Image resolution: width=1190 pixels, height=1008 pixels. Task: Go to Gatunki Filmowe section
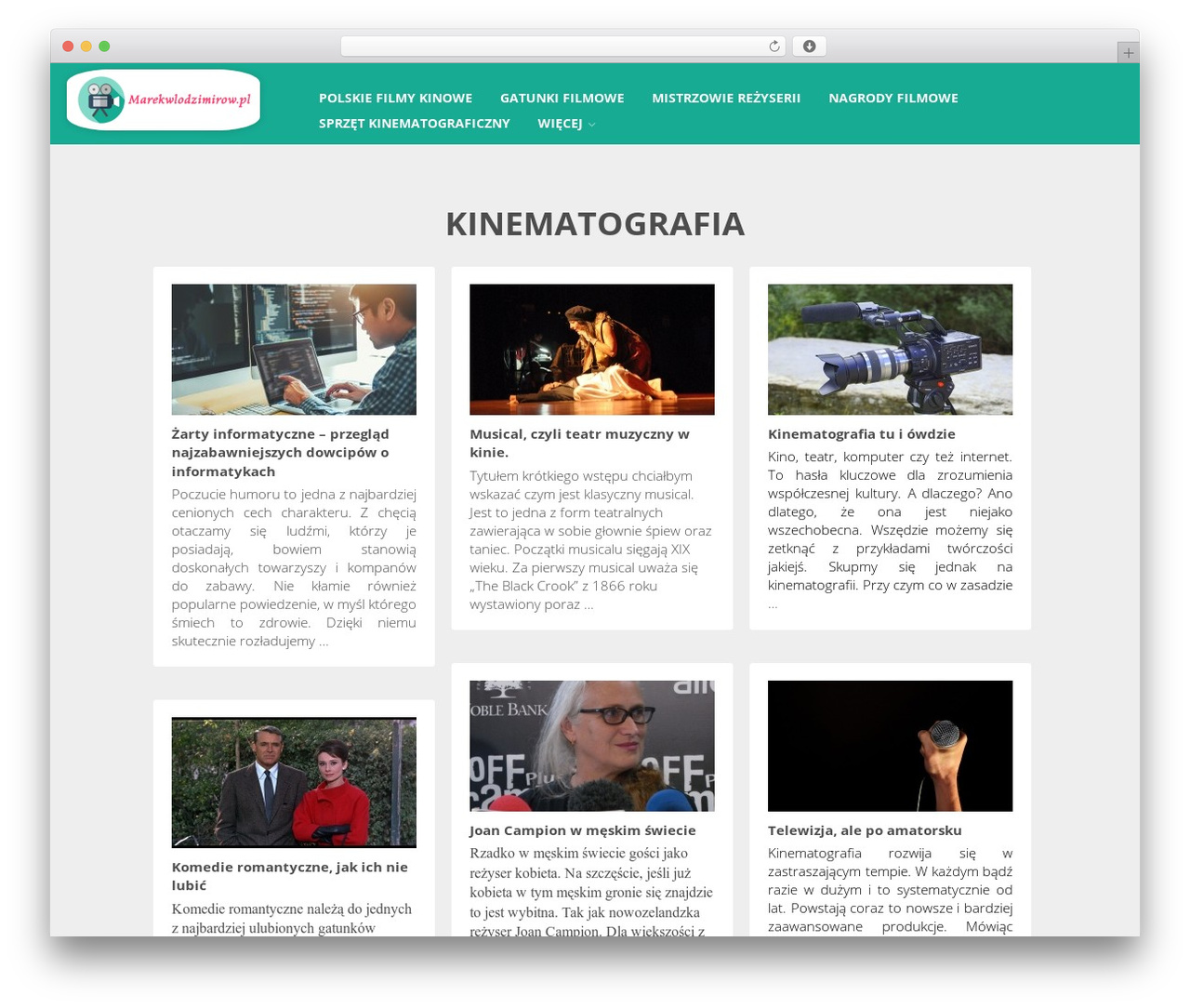pos(562,99)
